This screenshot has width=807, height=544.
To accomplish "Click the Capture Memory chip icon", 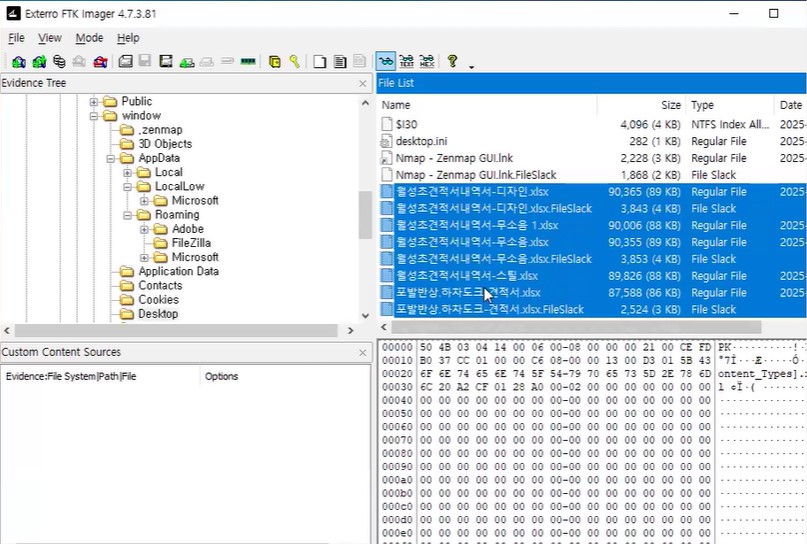I will [x=248, y=62].
